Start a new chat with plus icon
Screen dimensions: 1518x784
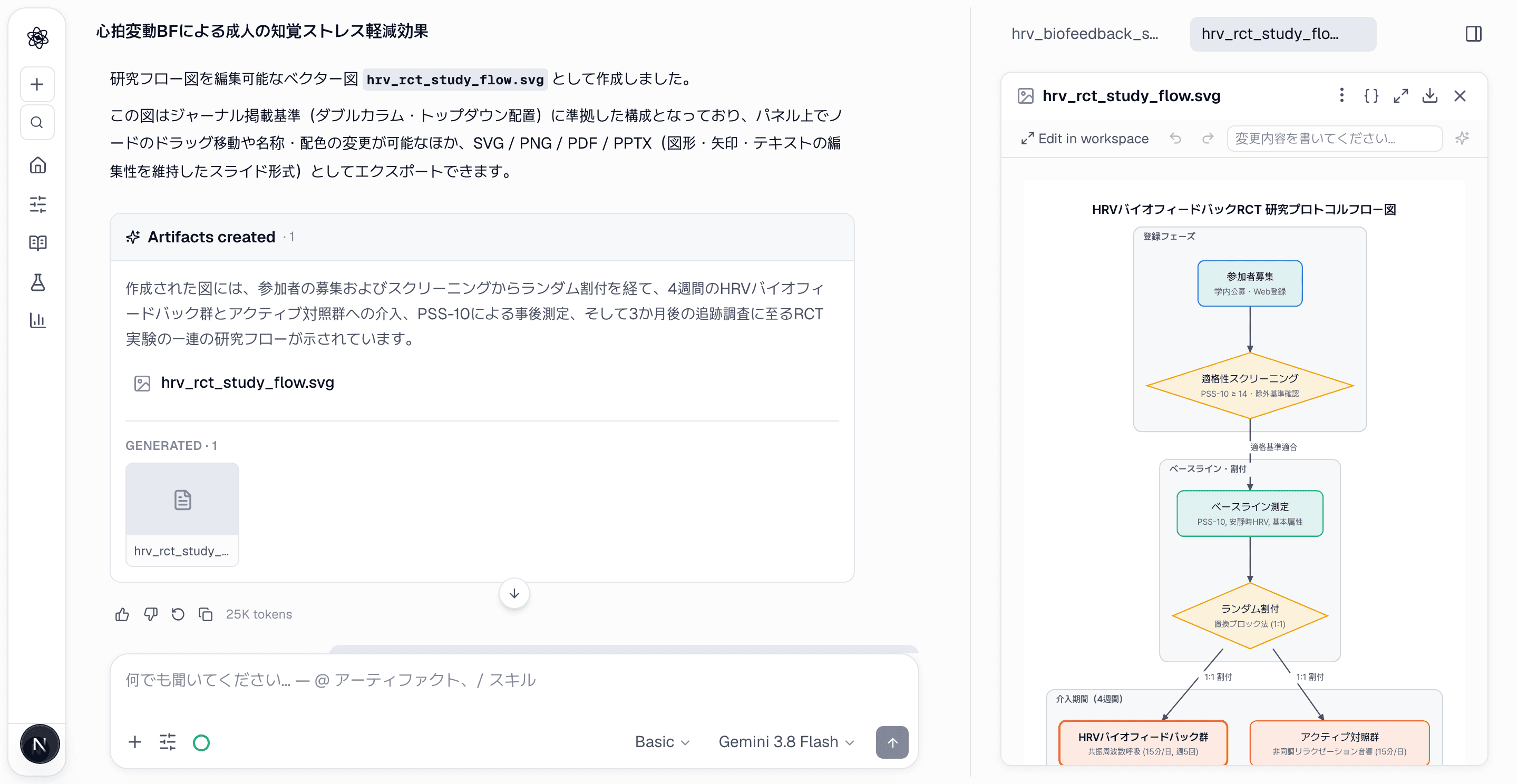tap(37, 84)
